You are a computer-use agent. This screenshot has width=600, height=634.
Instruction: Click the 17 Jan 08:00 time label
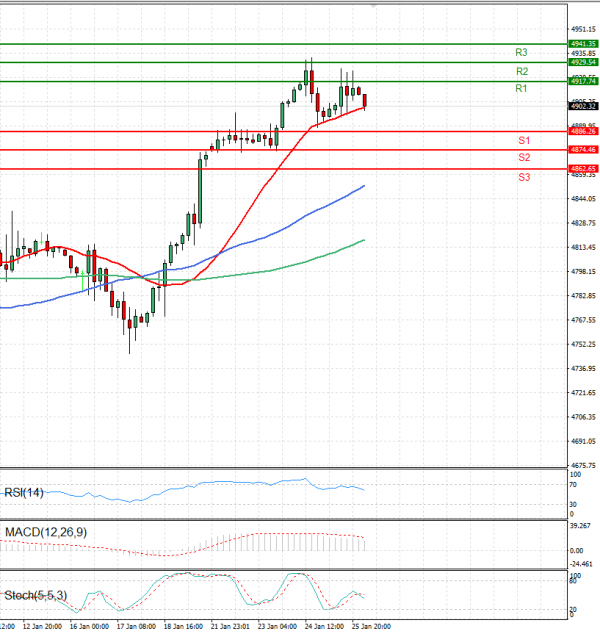point(136,626)
